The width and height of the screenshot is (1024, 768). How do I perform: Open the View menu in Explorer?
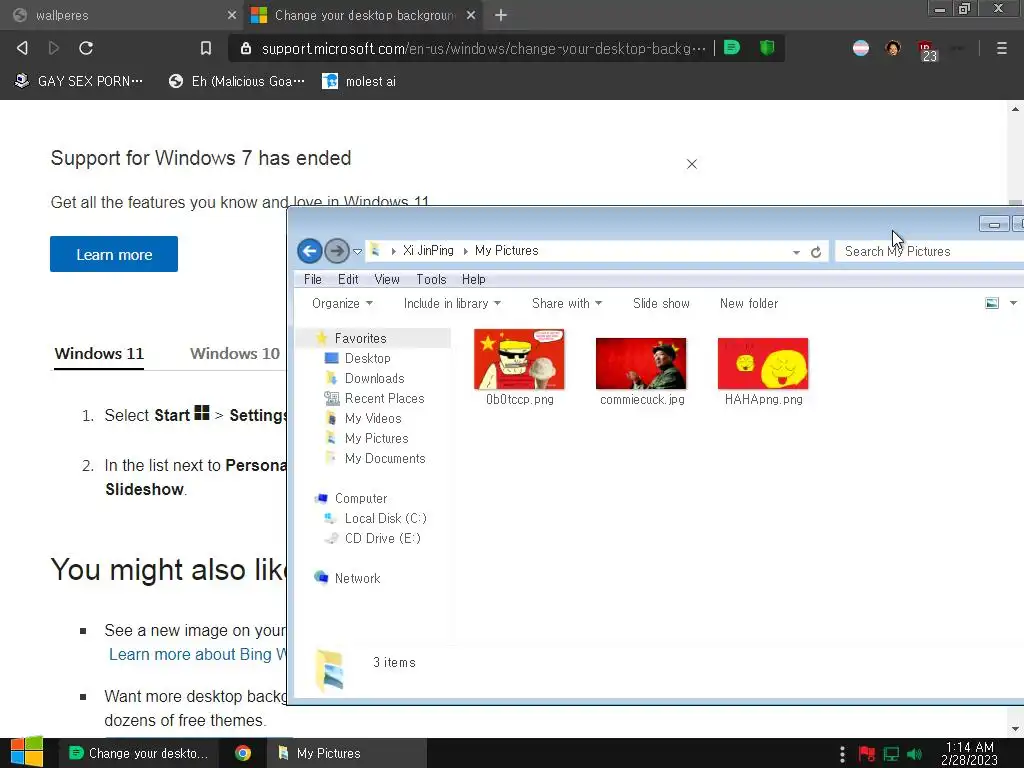[x=387, y=279]
